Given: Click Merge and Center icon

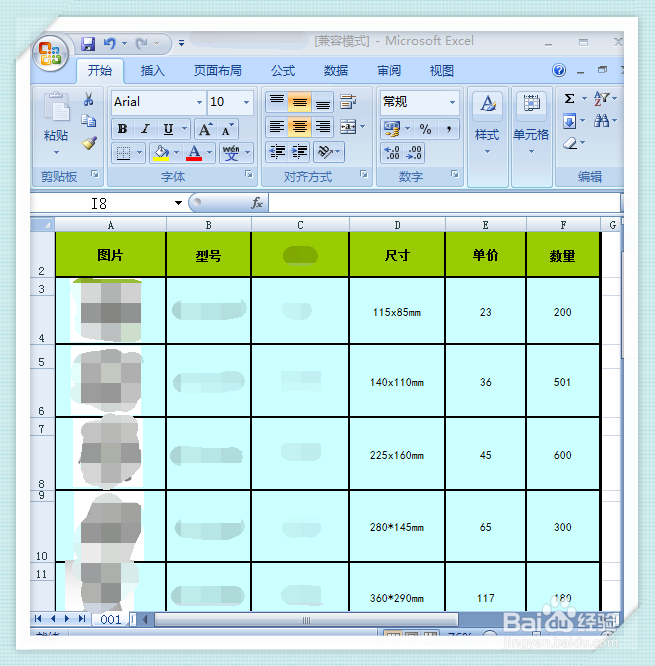Looking at the screenshot, I should click(x=348, y=127).
